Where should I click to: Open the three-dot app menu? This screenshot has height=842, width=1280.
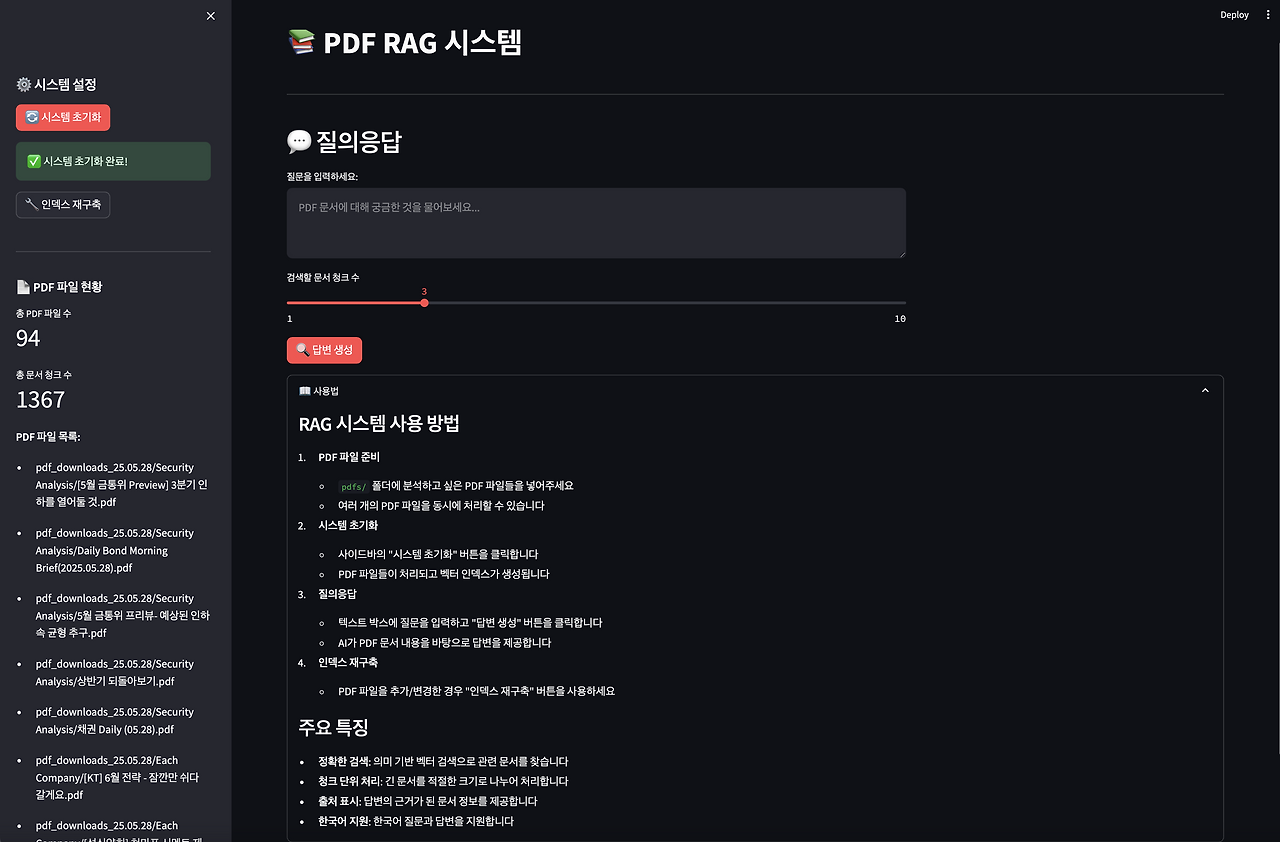point(1268,14)
